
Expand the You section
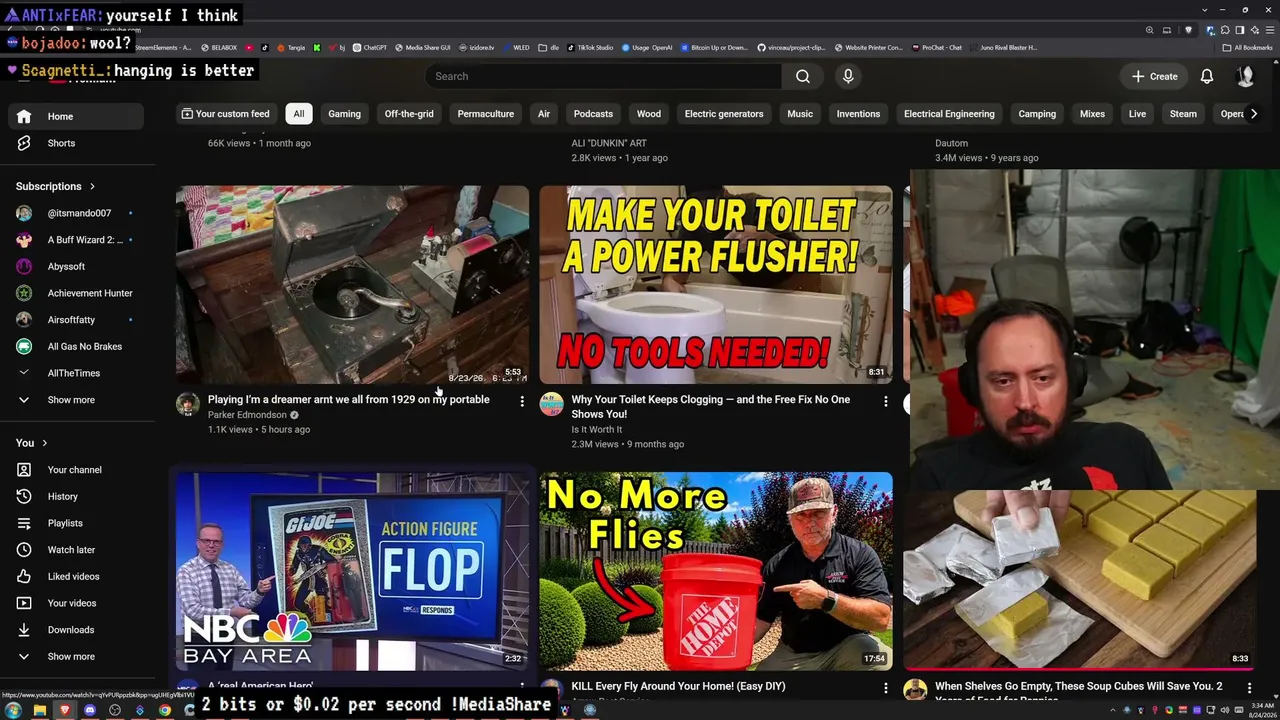[32, 443]
